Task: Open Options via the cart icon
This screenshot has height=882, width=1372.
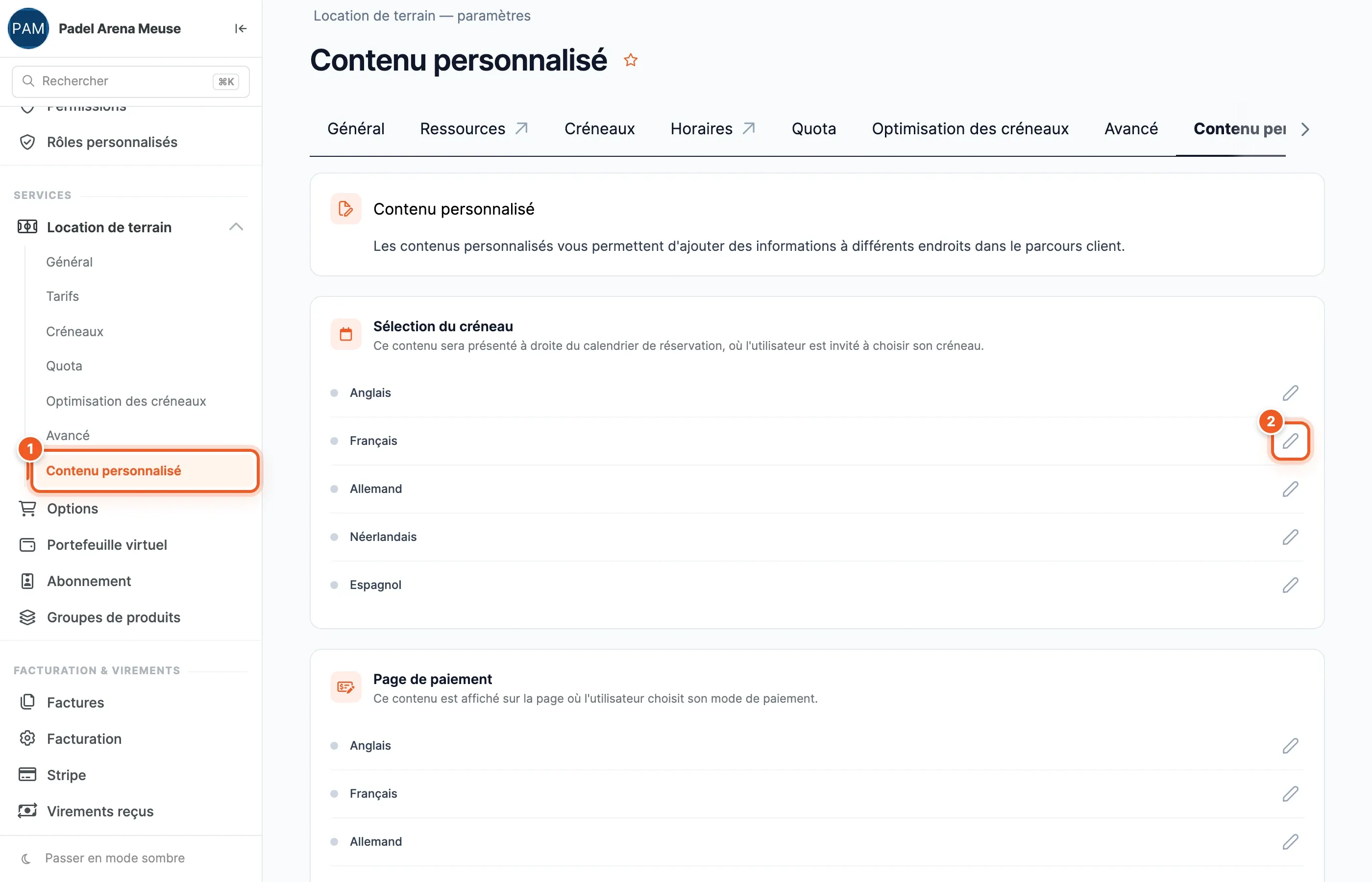Action: point(27,509)
